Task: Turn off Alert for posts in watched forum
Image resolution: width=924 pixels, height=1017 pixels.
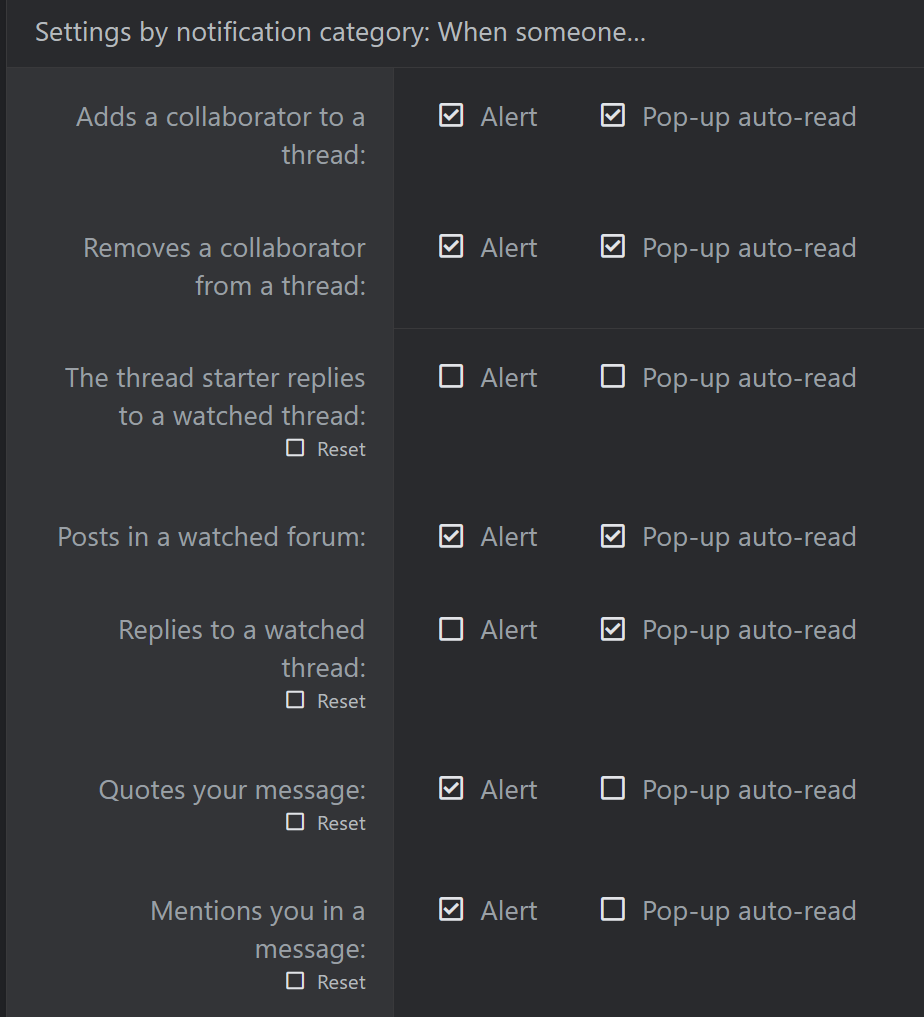Action: [x=451, y=536]
